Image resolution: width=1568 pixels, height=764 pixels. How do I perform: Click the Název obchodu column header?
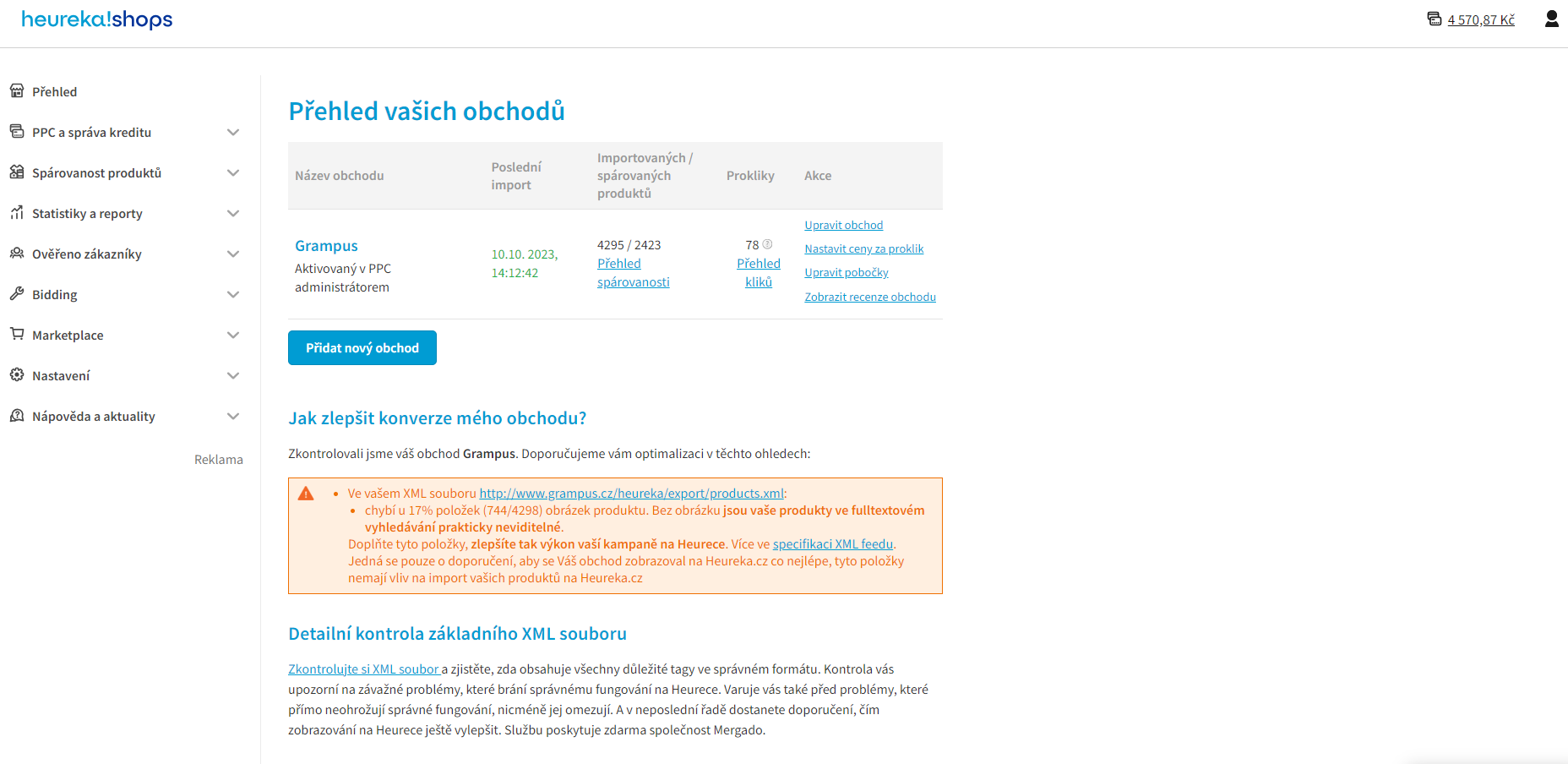tap(340, 176)
